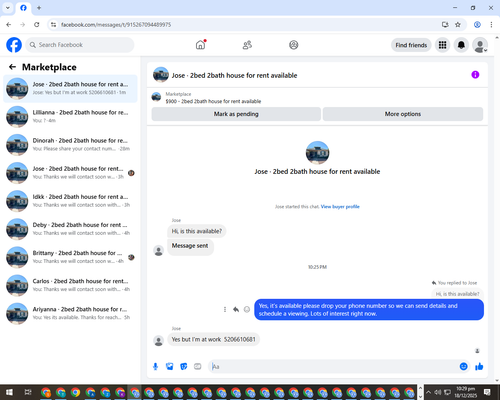Show hidden system tray icons
The image size is (500, 400).
click(x=429, y=392)
